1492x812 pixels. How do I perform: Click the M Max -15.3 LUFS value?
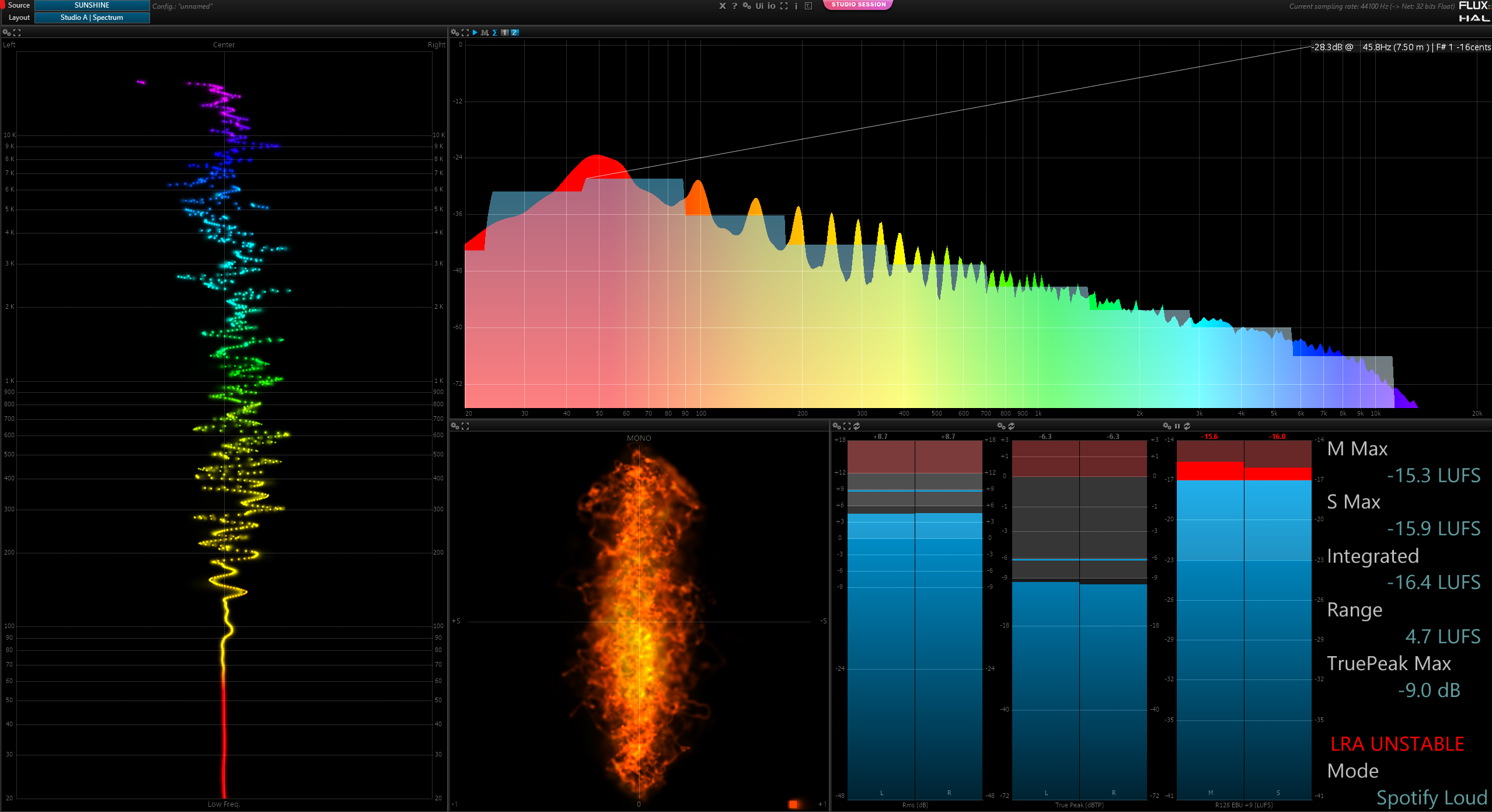click(x=1434, y=475)
